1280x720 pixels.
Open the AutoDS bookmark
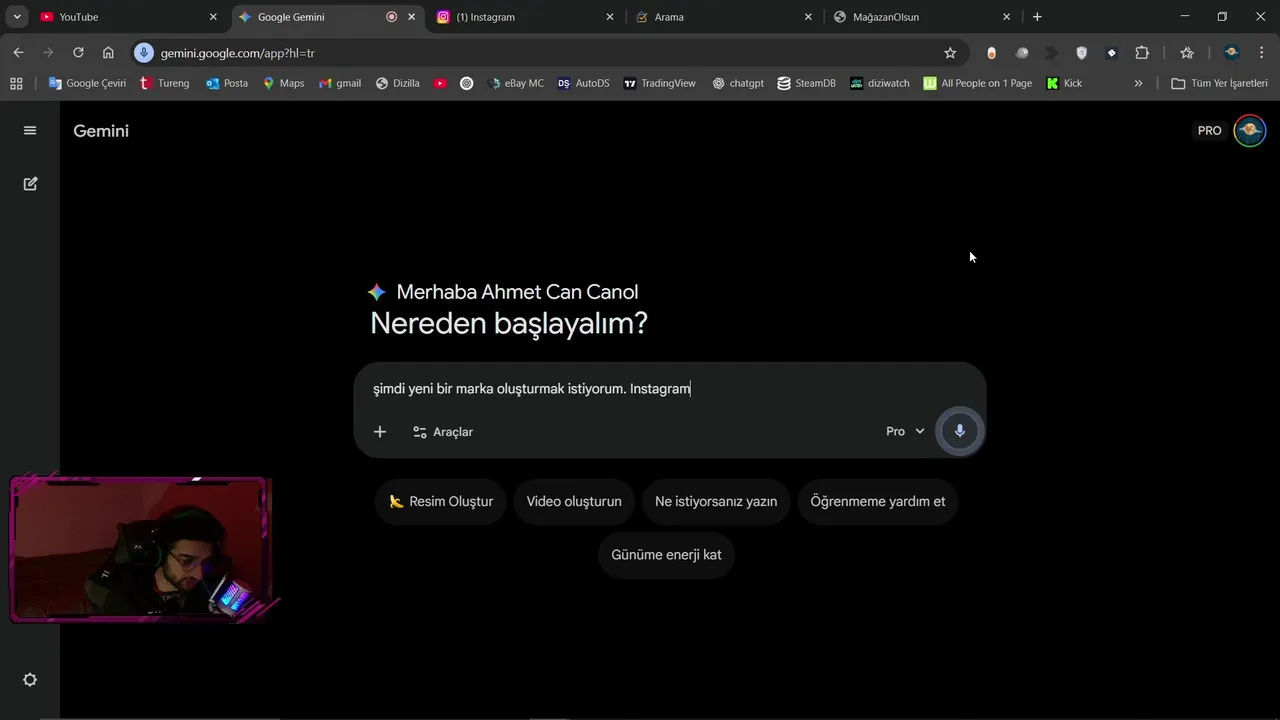(583, 83)
